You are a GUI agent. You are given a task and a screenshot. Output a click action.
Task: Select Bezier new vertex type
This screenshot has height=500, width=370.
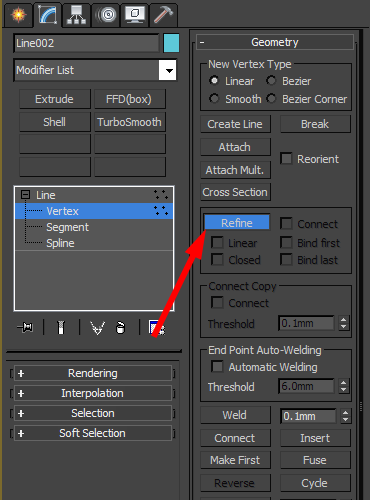click(271, 81)
